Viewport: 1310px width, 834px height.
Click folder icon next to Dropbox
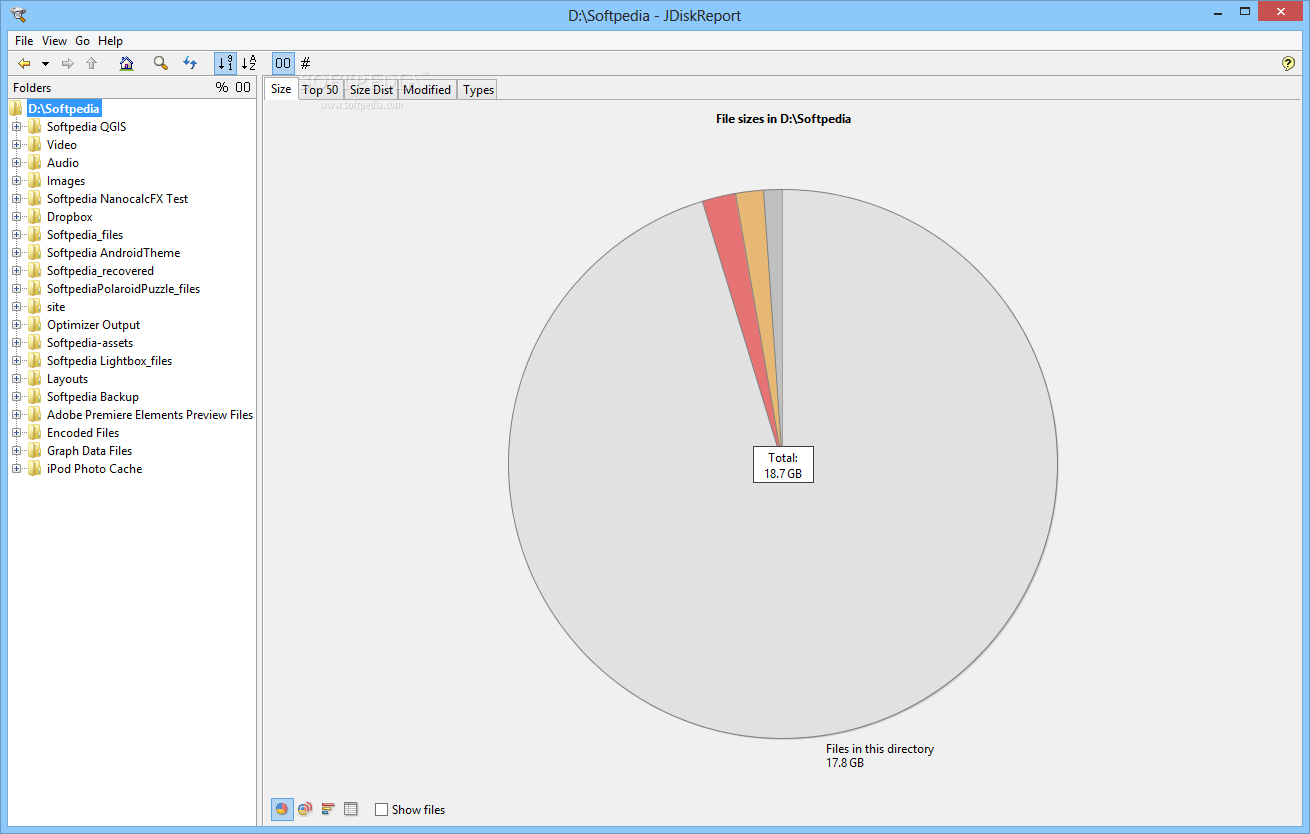(x=35, y=217)
